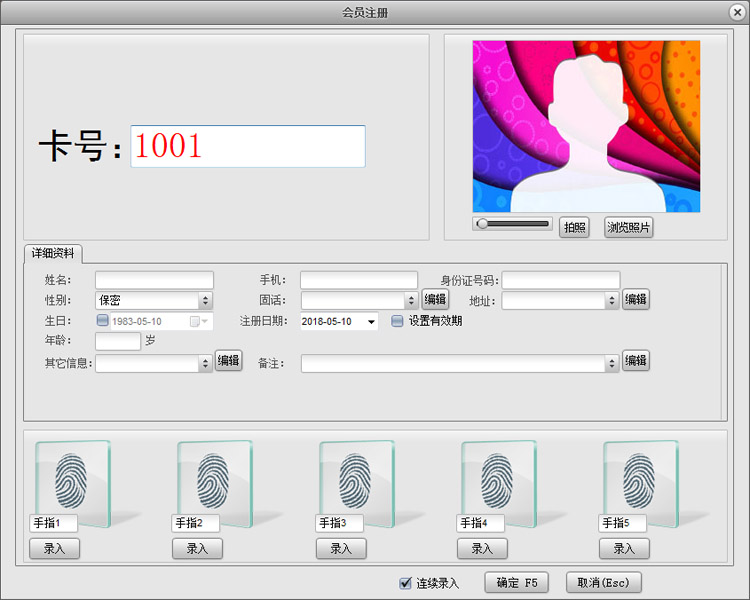750x600 pixels.
Task: Close the 会员注册 dialog window
Action: [737, 12]
